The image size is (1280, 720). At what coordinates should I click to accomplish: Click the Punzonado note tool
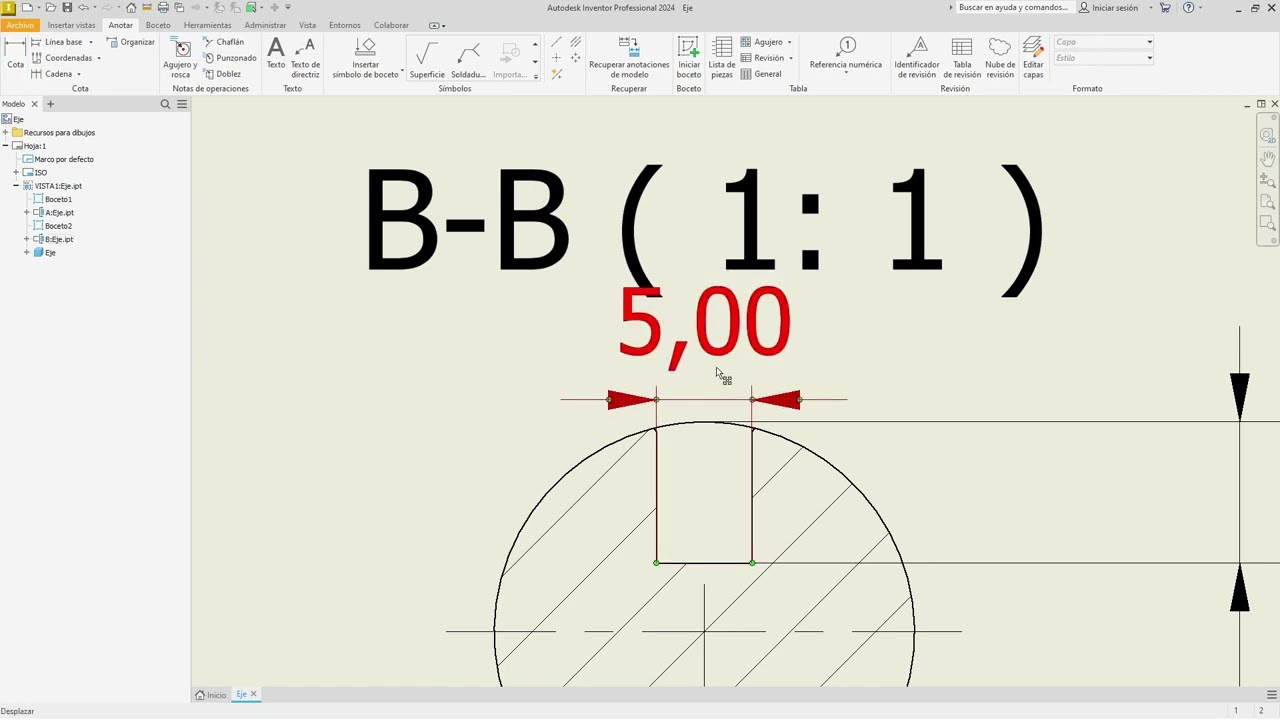[229, 58]
